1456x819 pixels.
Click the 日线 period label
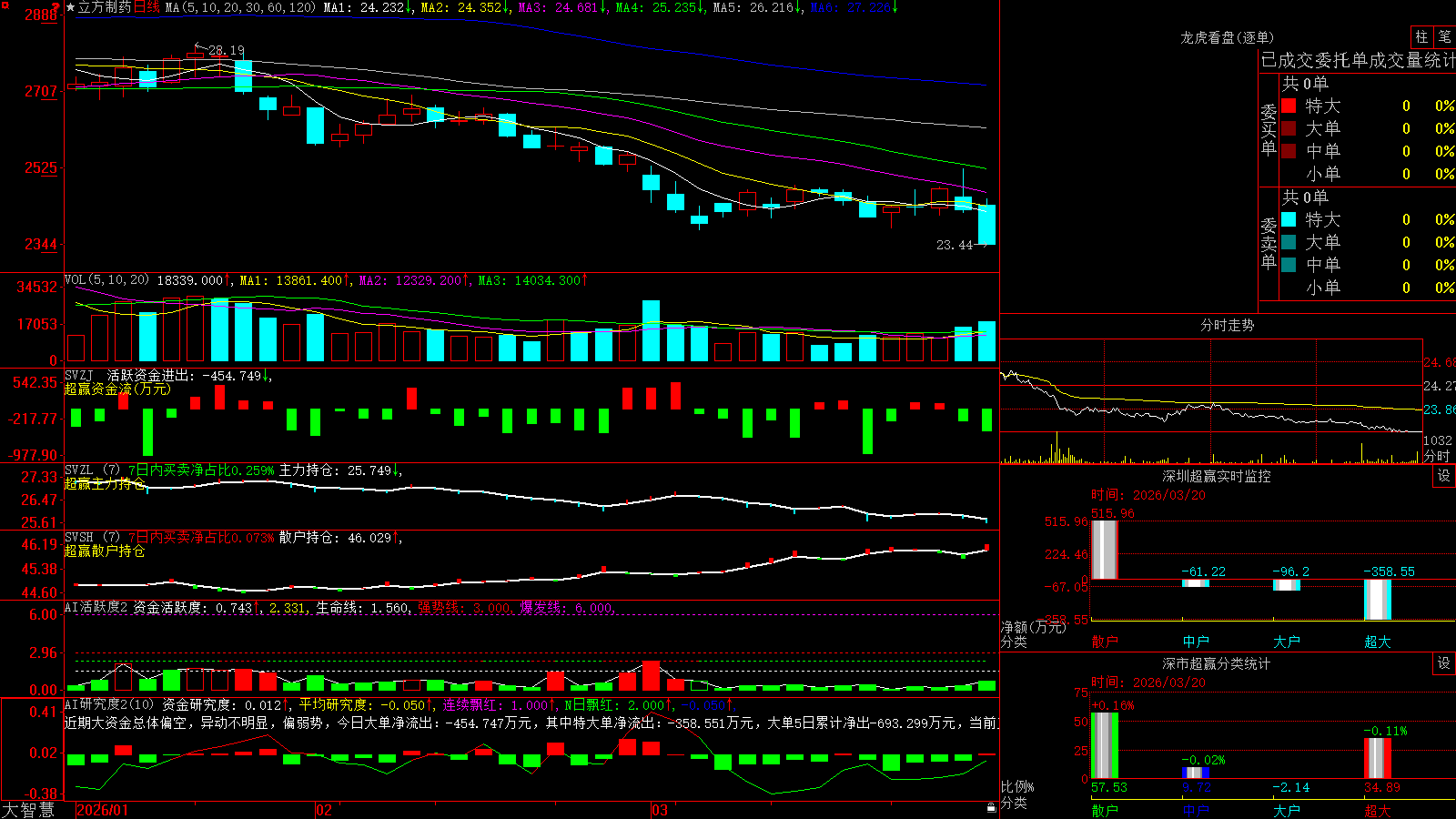pos(147,7)
